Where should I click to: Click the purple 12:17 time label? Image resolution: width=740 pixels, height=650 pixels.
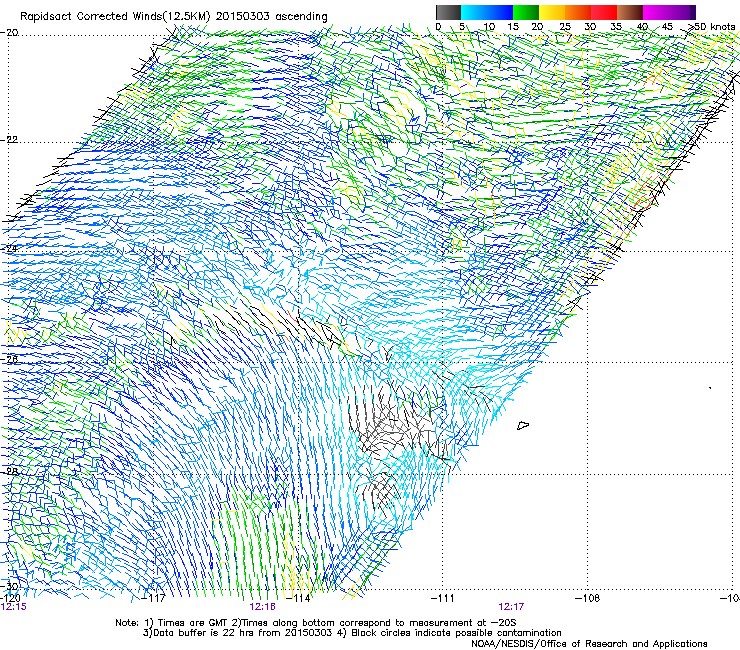[x=511, y=607]
